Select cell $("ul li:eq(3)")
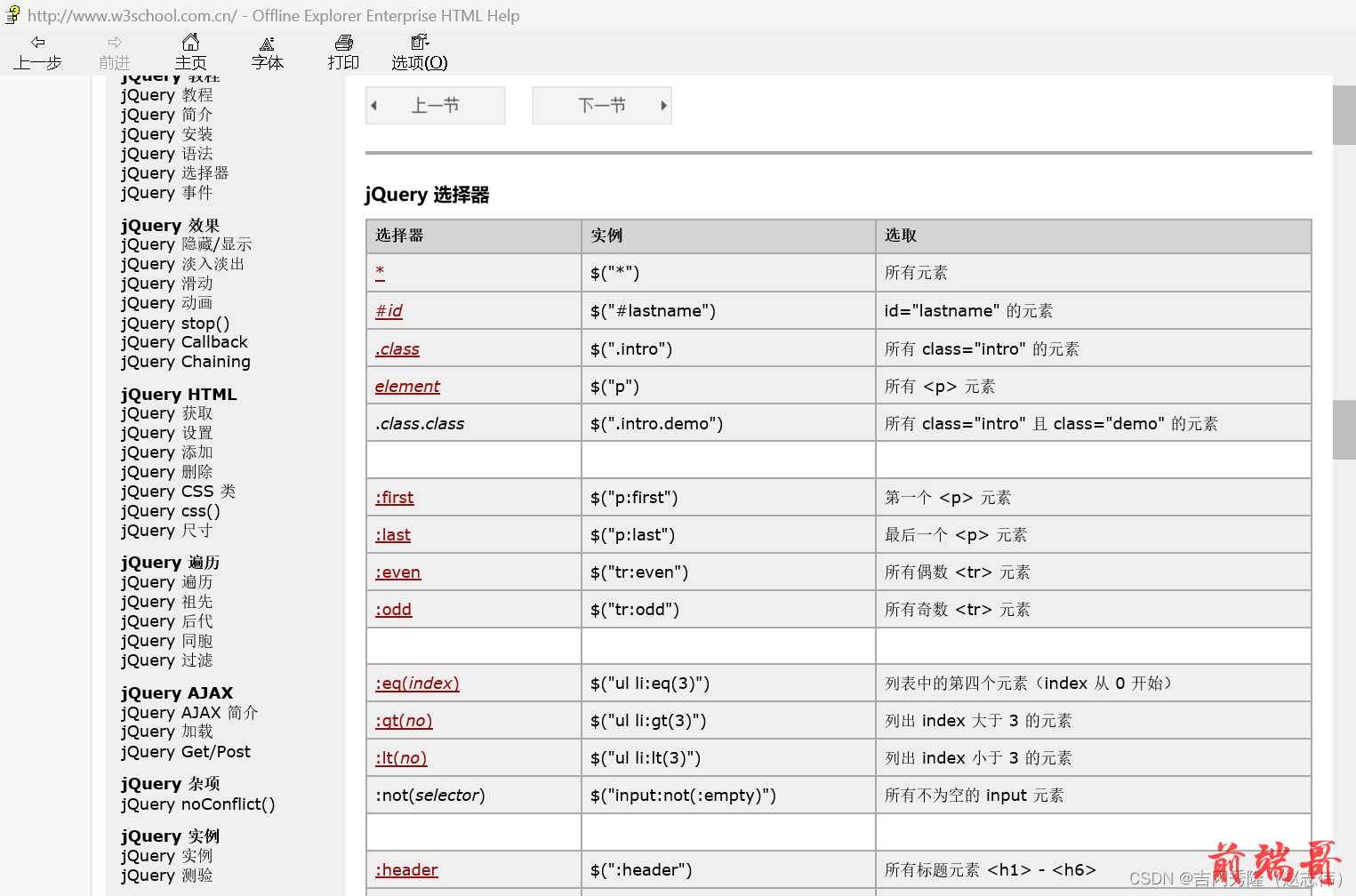This screenshot has height=896, width=1356. [728, 683]
